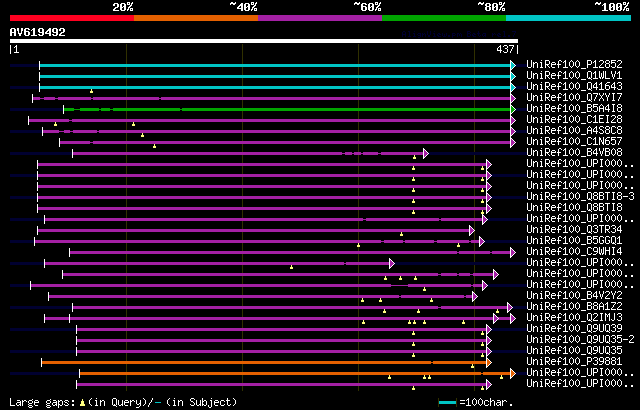Viewport: 640px width, 410px height.
Task: Click the yellow gap marker under the Q41643 bar
Action: 91,91
